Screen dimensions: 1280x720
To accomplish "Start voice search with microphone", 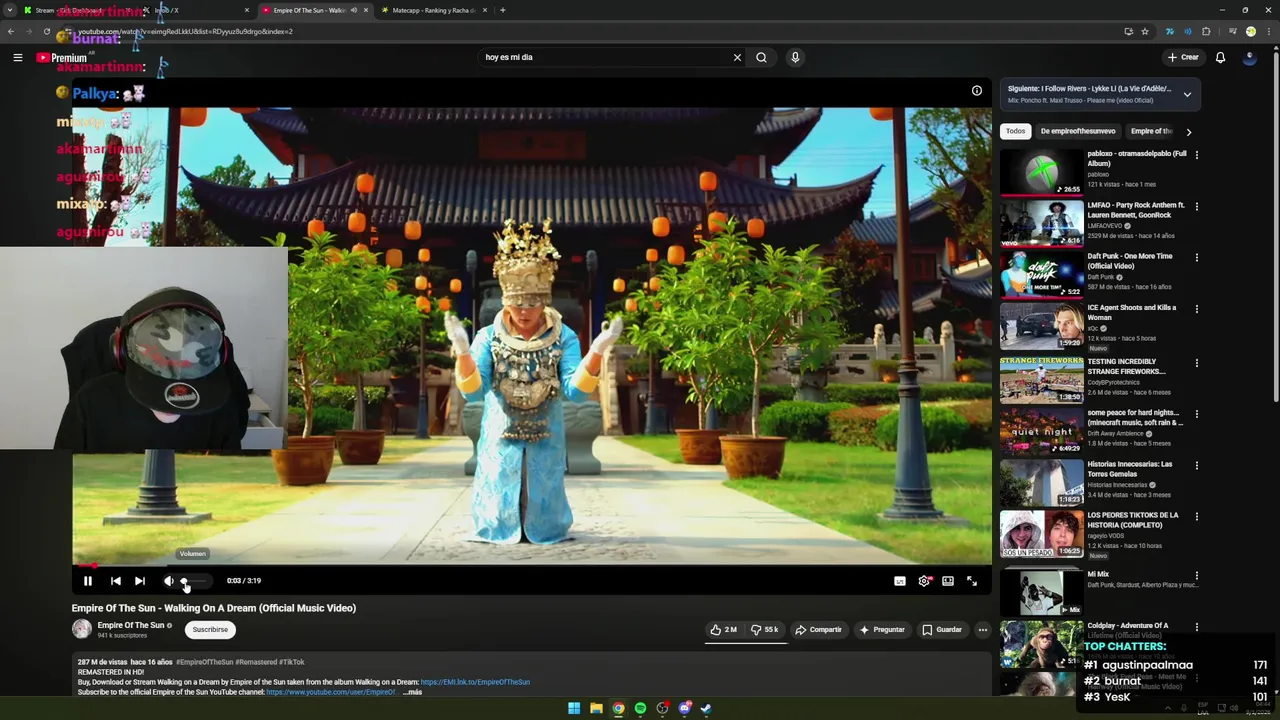I will click(x=795, y=57).
